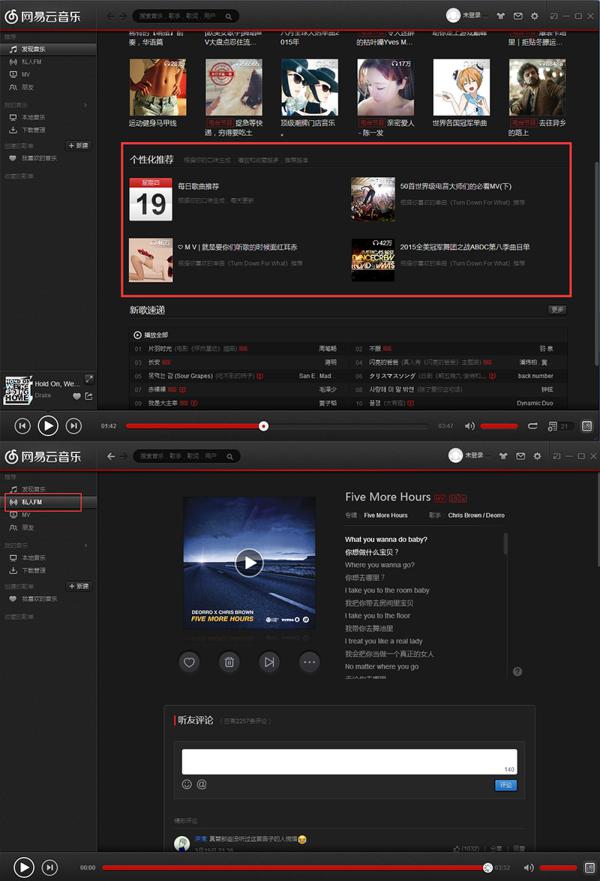This screenshot has height=881, width=600.
Task: Mute the volume speaker in upper player
Action: (470, 426)
